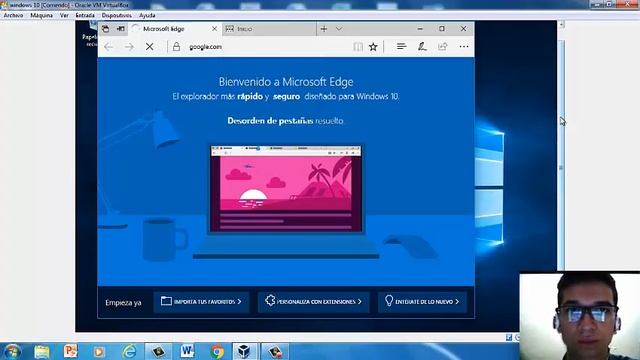Open the Archivo menu in VirtualBox

(13, 15)
